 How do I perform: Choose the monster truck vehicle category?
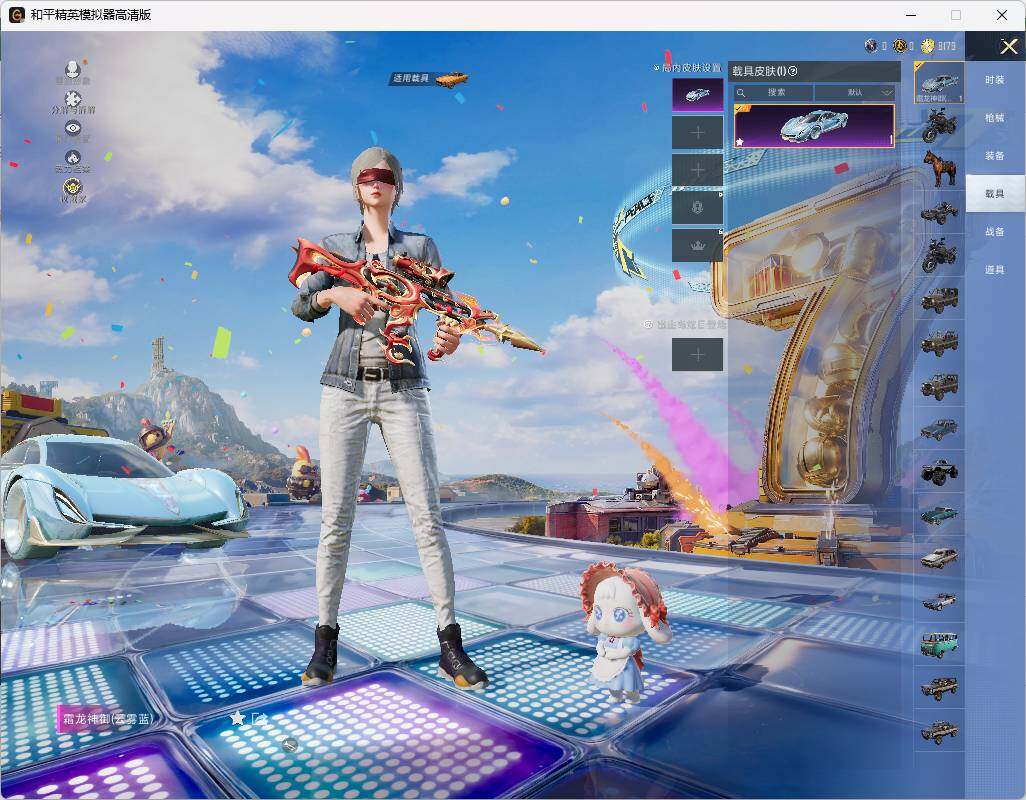coord(939,471)
